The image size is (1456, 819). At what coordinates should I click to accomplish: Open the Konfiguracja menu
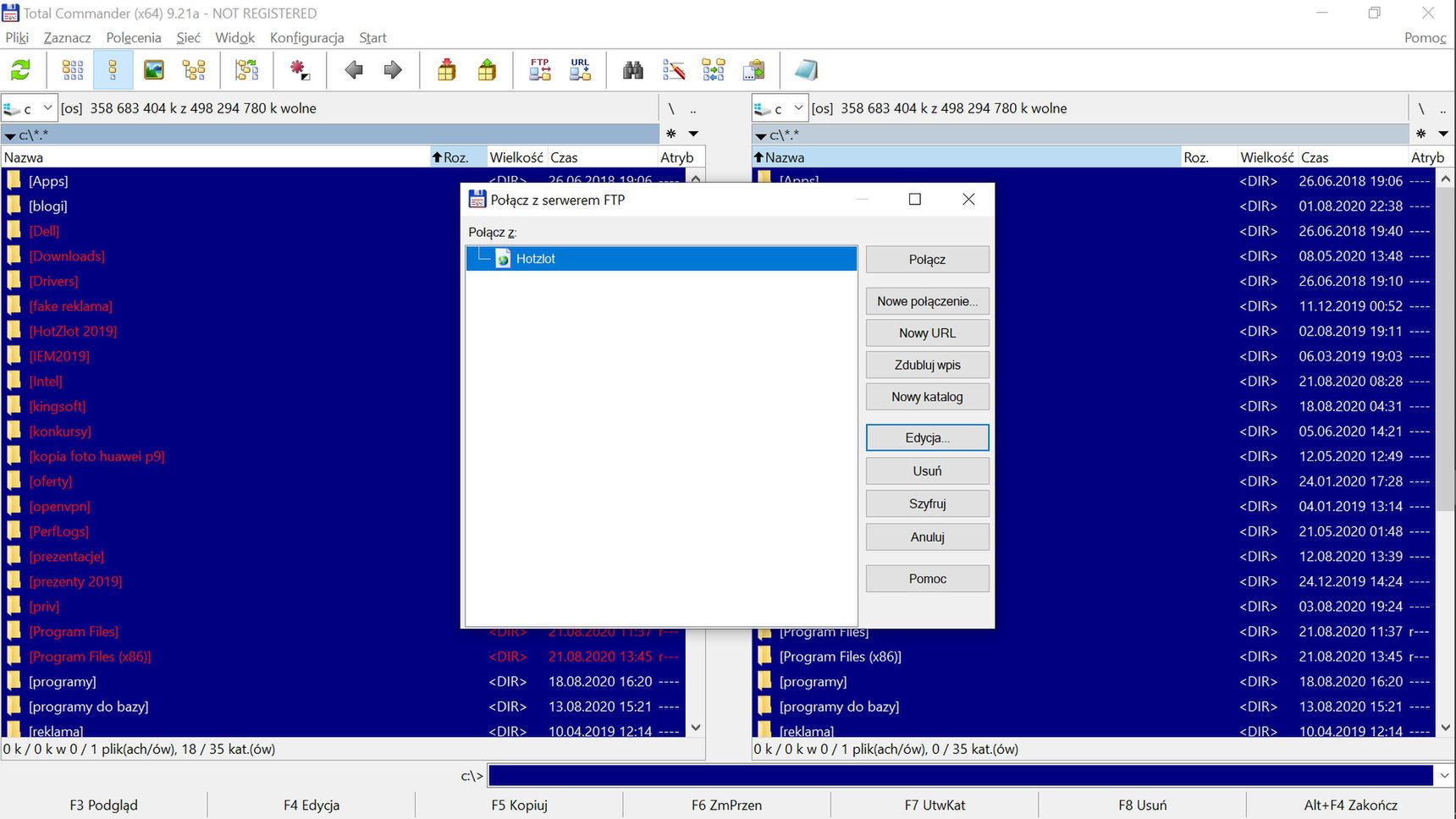tap(306, 37)
